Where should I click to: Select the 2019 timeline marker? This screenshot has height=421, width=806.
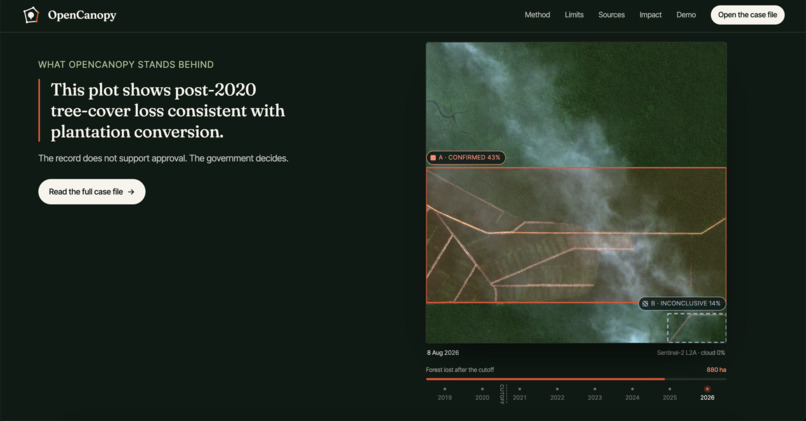445,394
